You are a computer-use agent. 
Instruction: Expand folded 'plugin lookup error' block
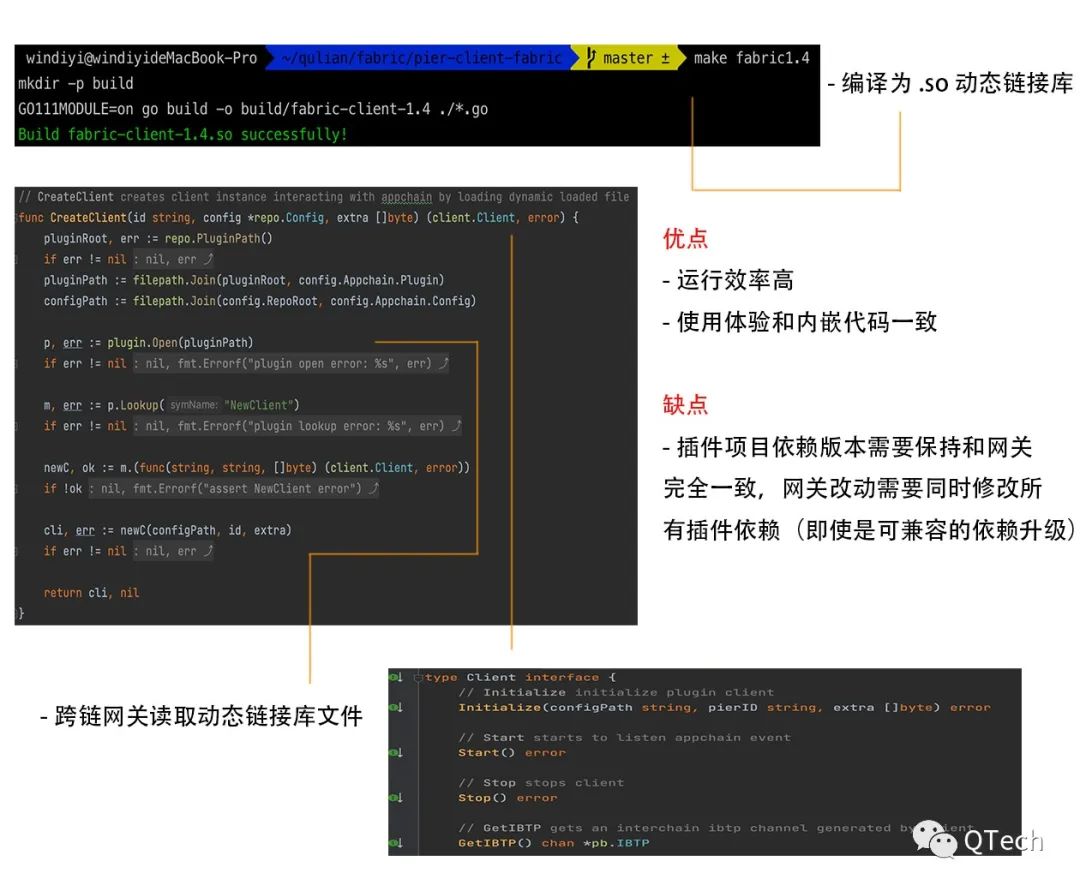coord(298,426)
